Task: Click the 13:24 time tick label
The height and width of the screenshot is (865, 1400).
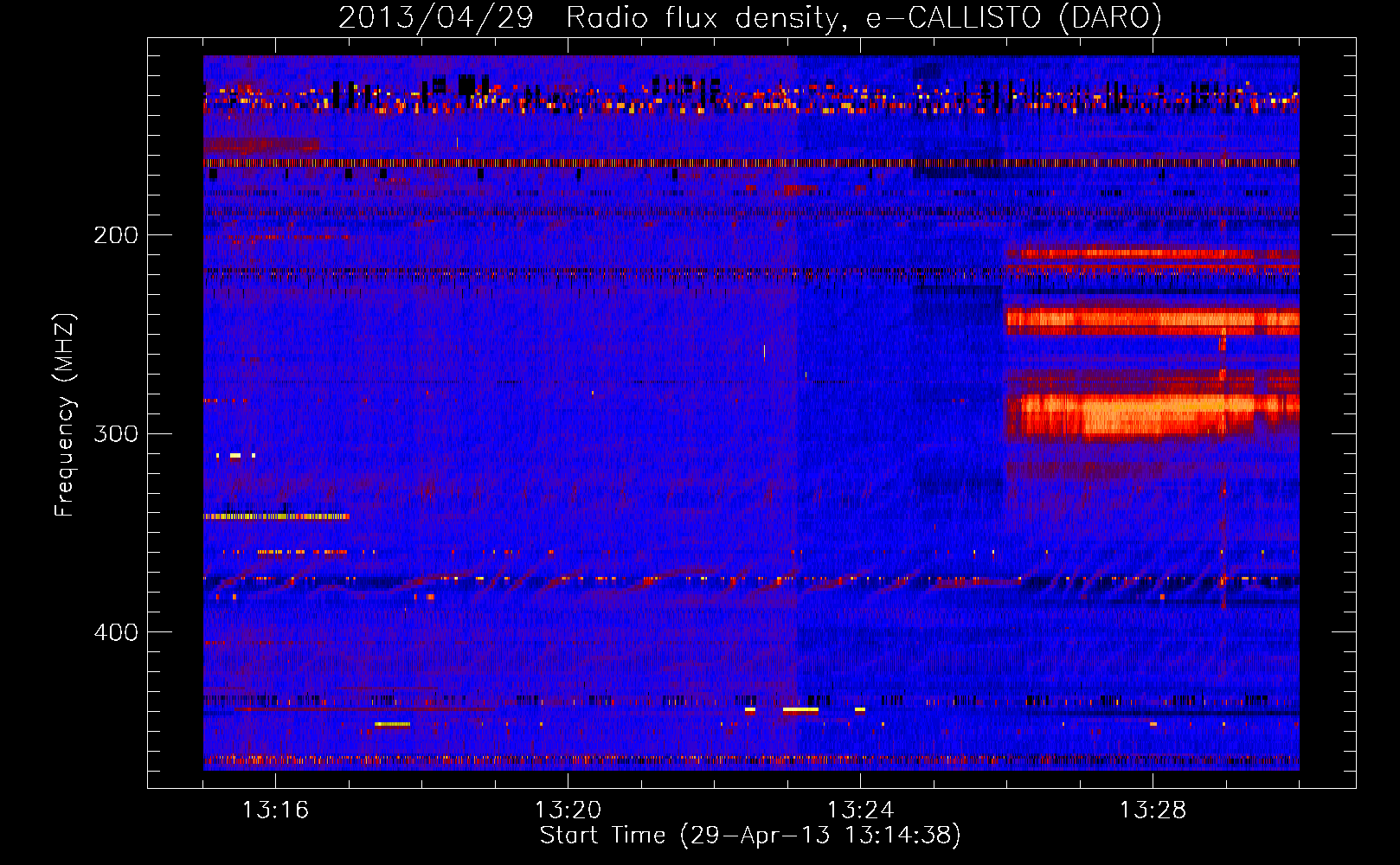Action: (x=860, y=811)
